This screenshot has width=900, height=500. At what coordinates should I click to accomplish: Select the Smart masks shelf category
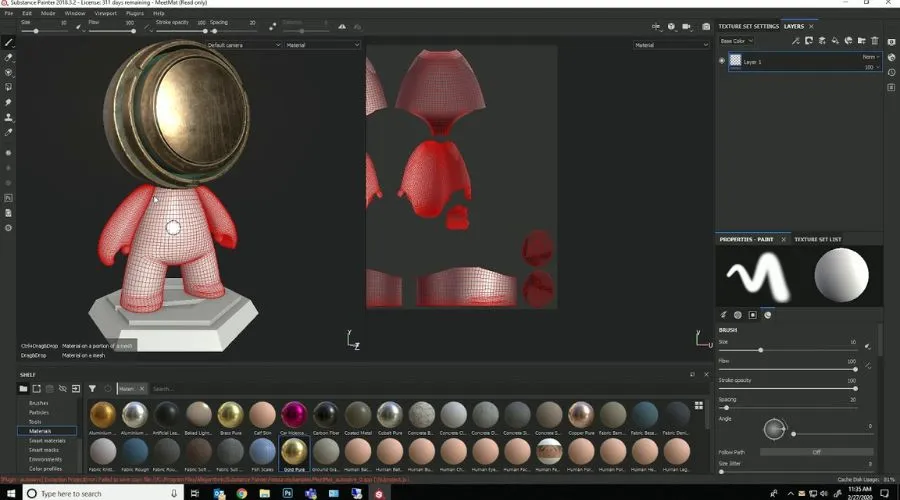click(x=44, y=449)
